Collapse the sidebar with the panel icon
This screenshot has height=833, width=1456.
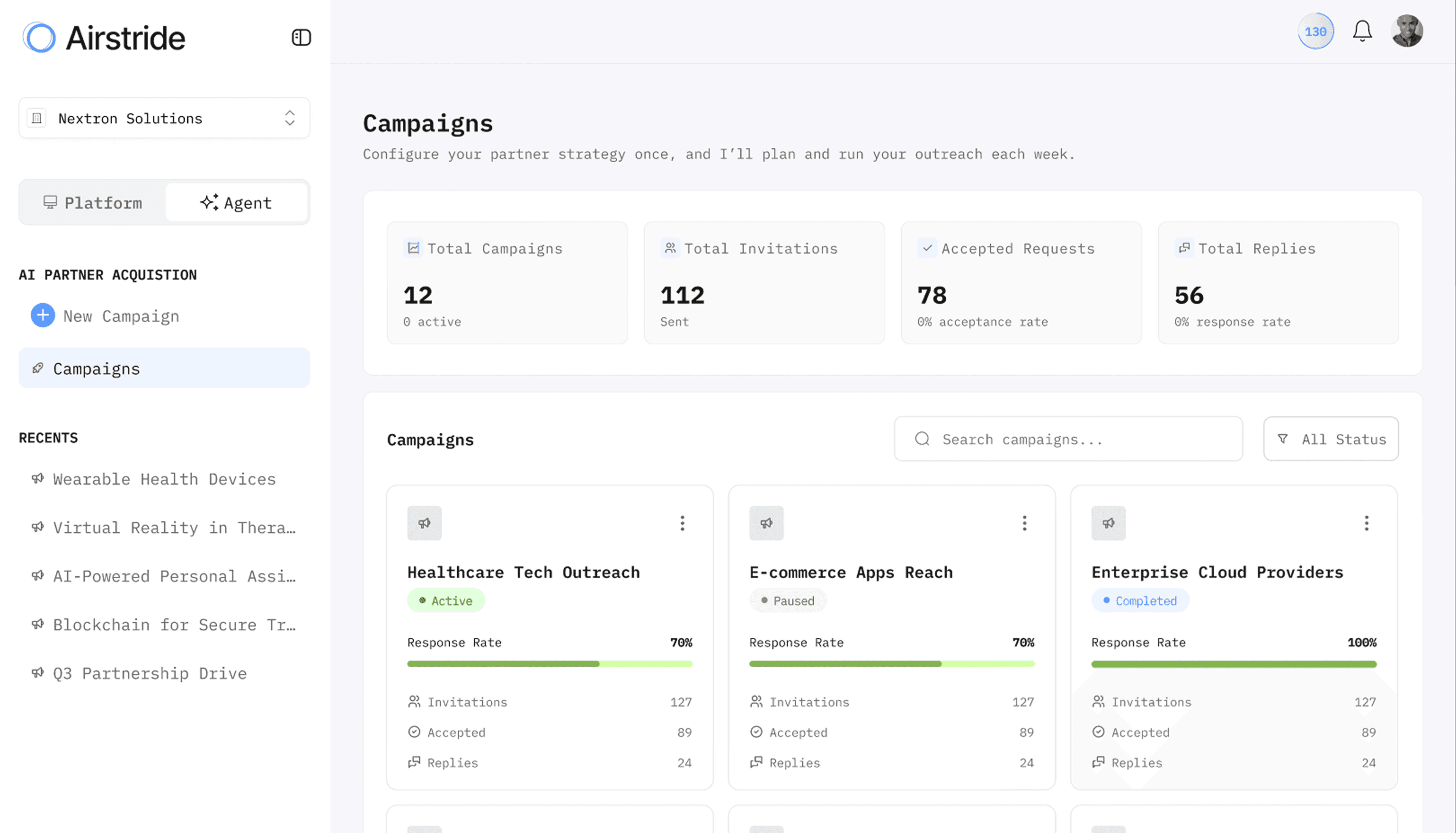[x=301, y=38]
